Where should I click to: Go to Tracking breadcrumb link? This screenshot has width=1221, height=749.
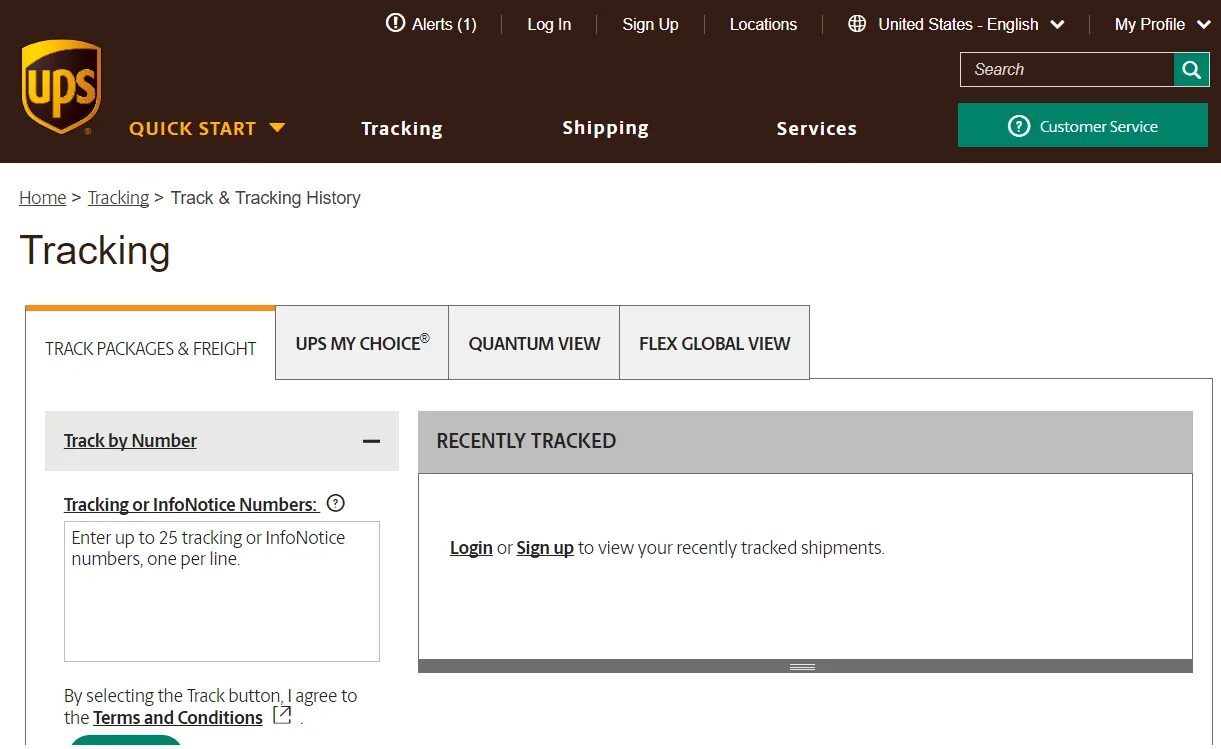118,198
